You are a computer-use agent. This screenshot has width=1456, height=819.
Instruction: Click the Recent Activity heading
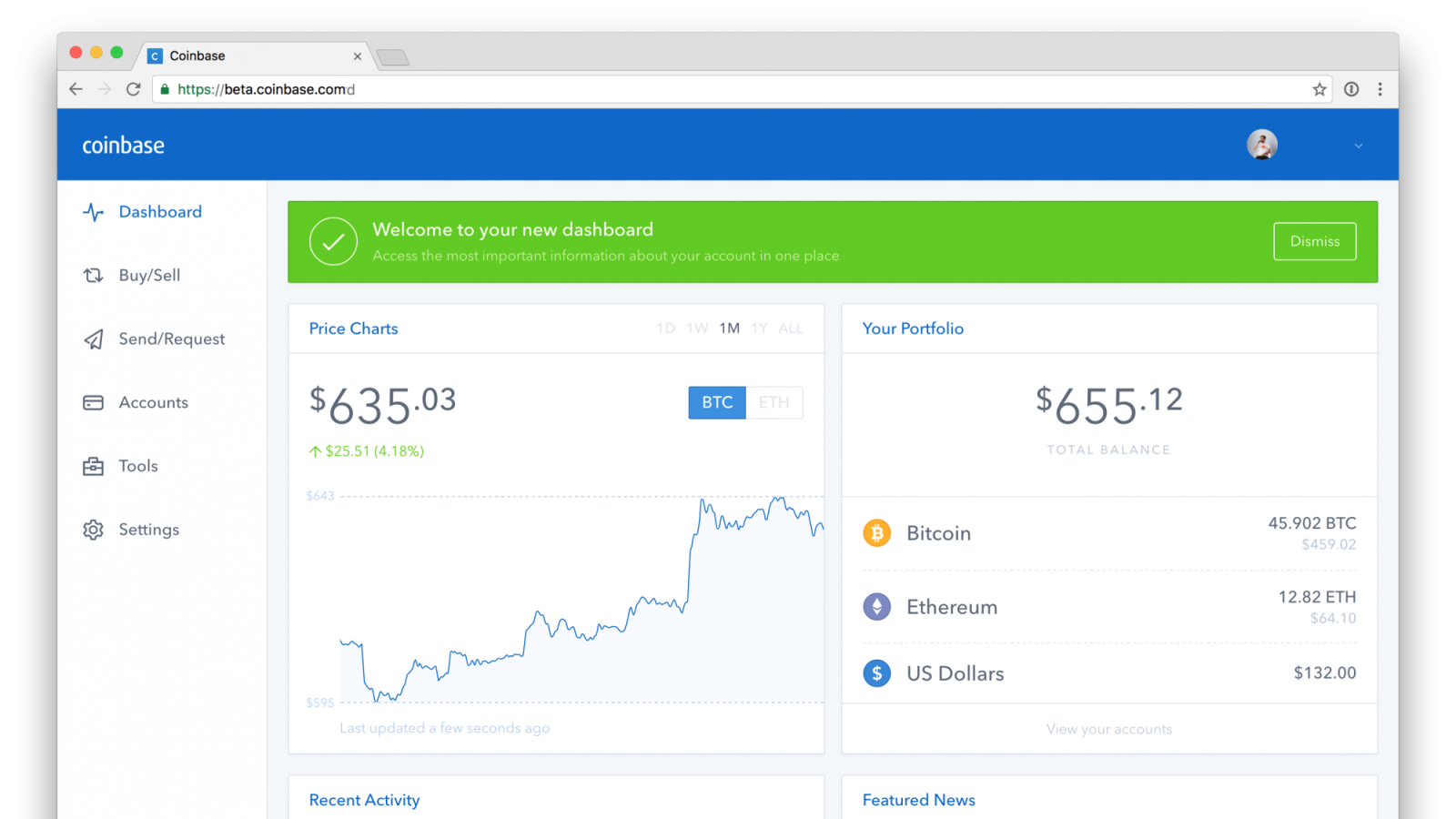364,800
